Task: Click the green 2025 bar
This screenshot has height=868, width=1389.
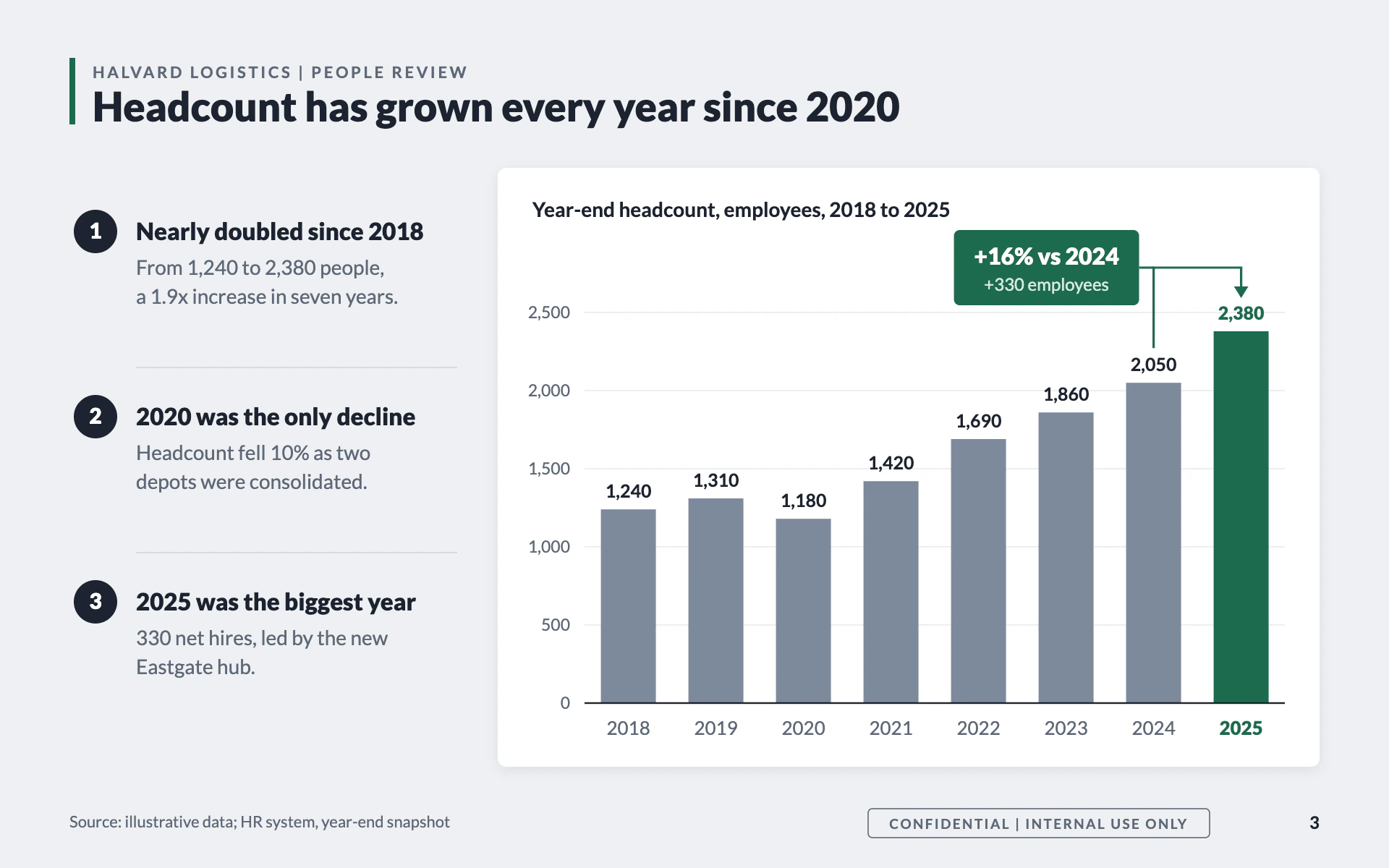Action: (x=1241, y=516)
